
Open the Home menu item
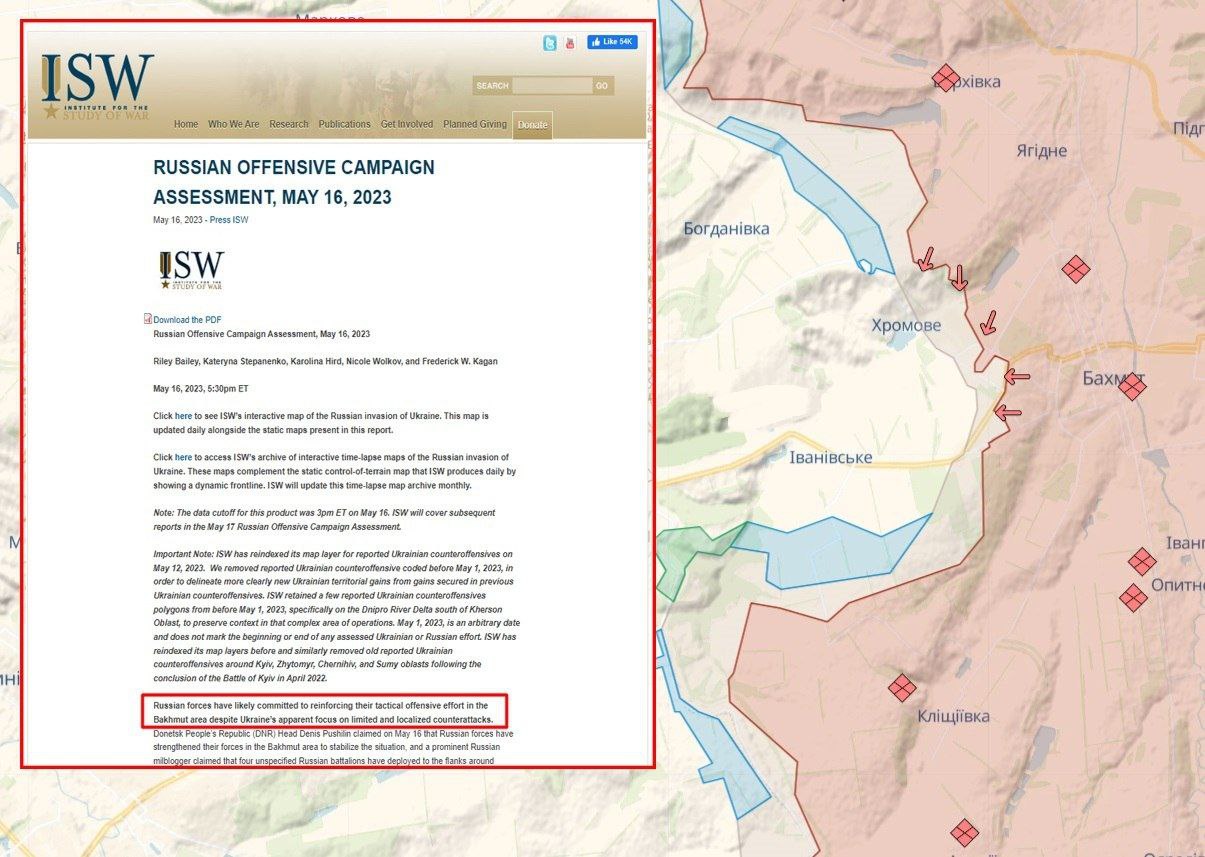click(x=186, y=124)
